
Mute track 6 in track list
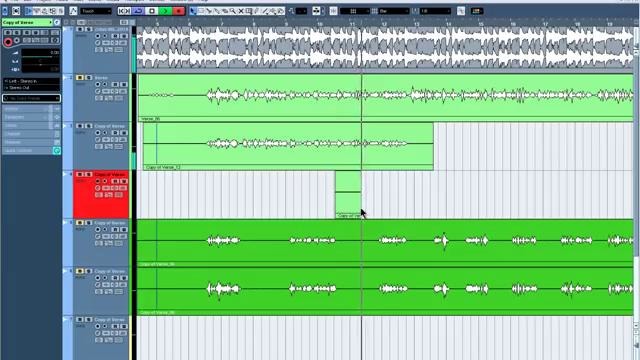coord(80,271)
